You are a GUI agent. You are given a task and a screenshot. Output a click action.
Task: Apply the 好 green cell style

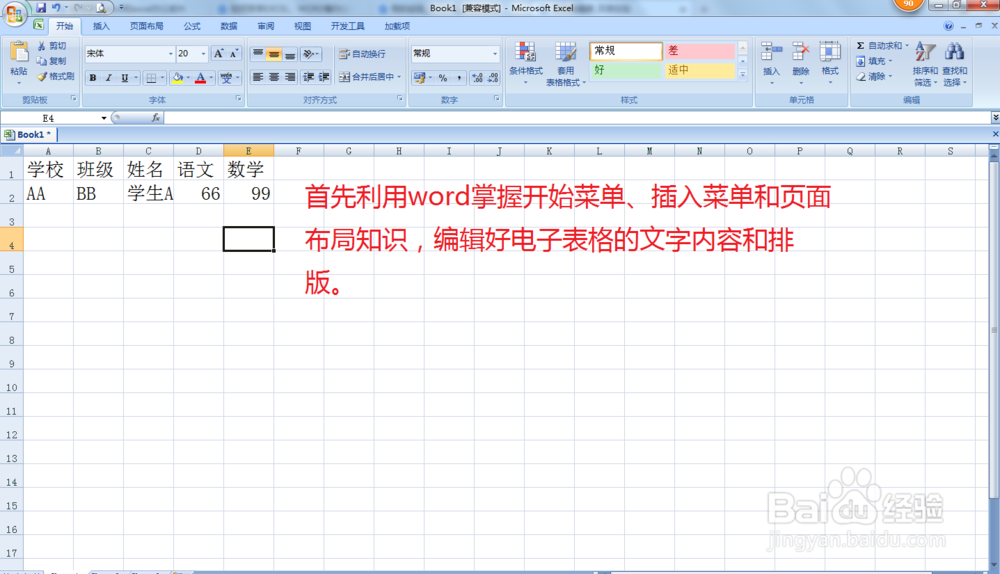click(626, 70)
